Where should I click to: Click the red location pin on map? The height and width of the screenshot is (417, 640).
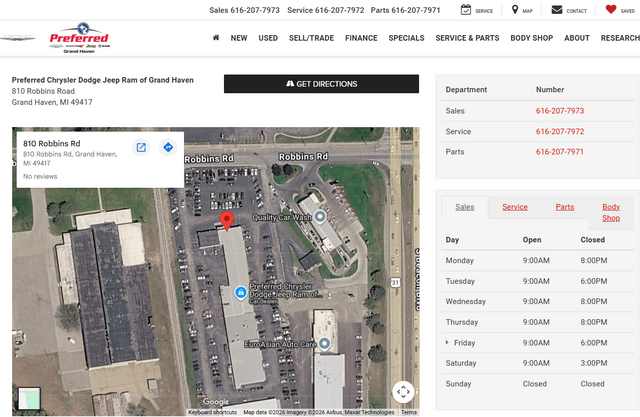[x=226, y=221]
